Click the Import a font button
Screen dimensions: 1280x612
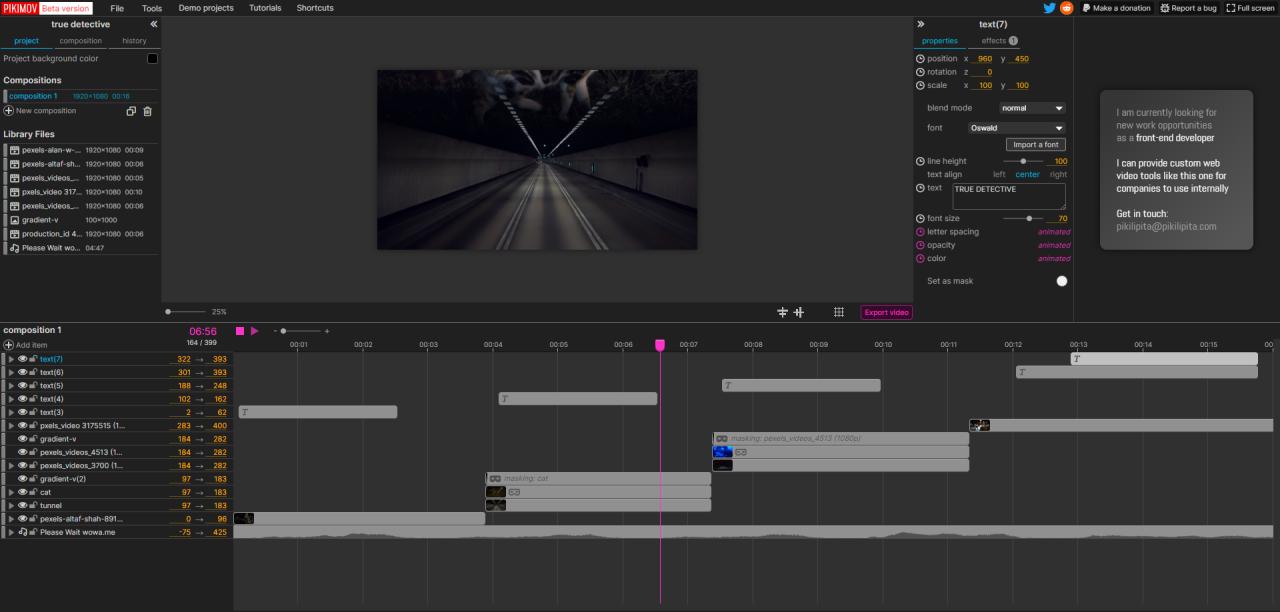point(1035,145)
